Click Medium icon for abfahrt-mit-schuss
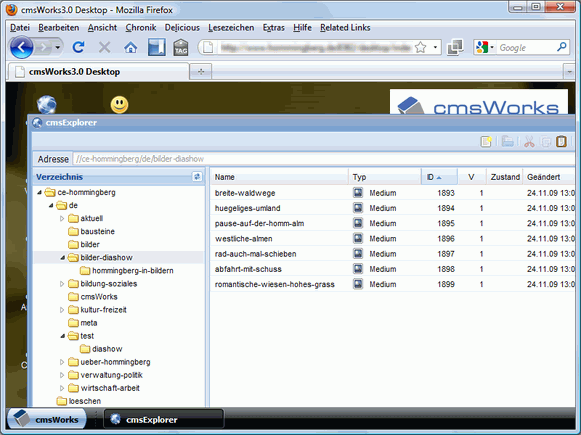Screen dimensions: 581x435 click(x=358, y=269)
